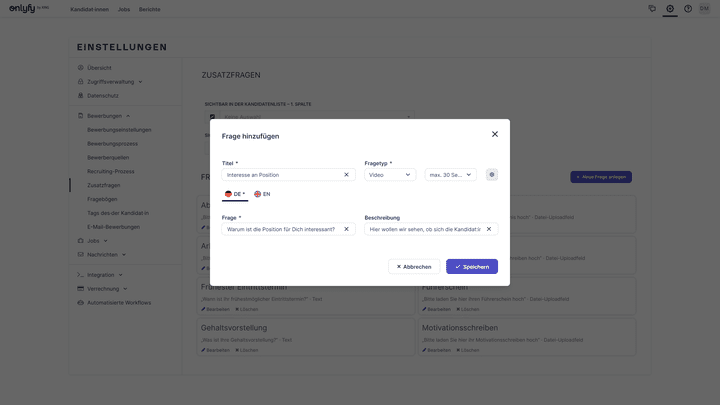Open the help icon in top bar
The height and width of the screenshot is (405, 720).
click(x=688, y=8)
